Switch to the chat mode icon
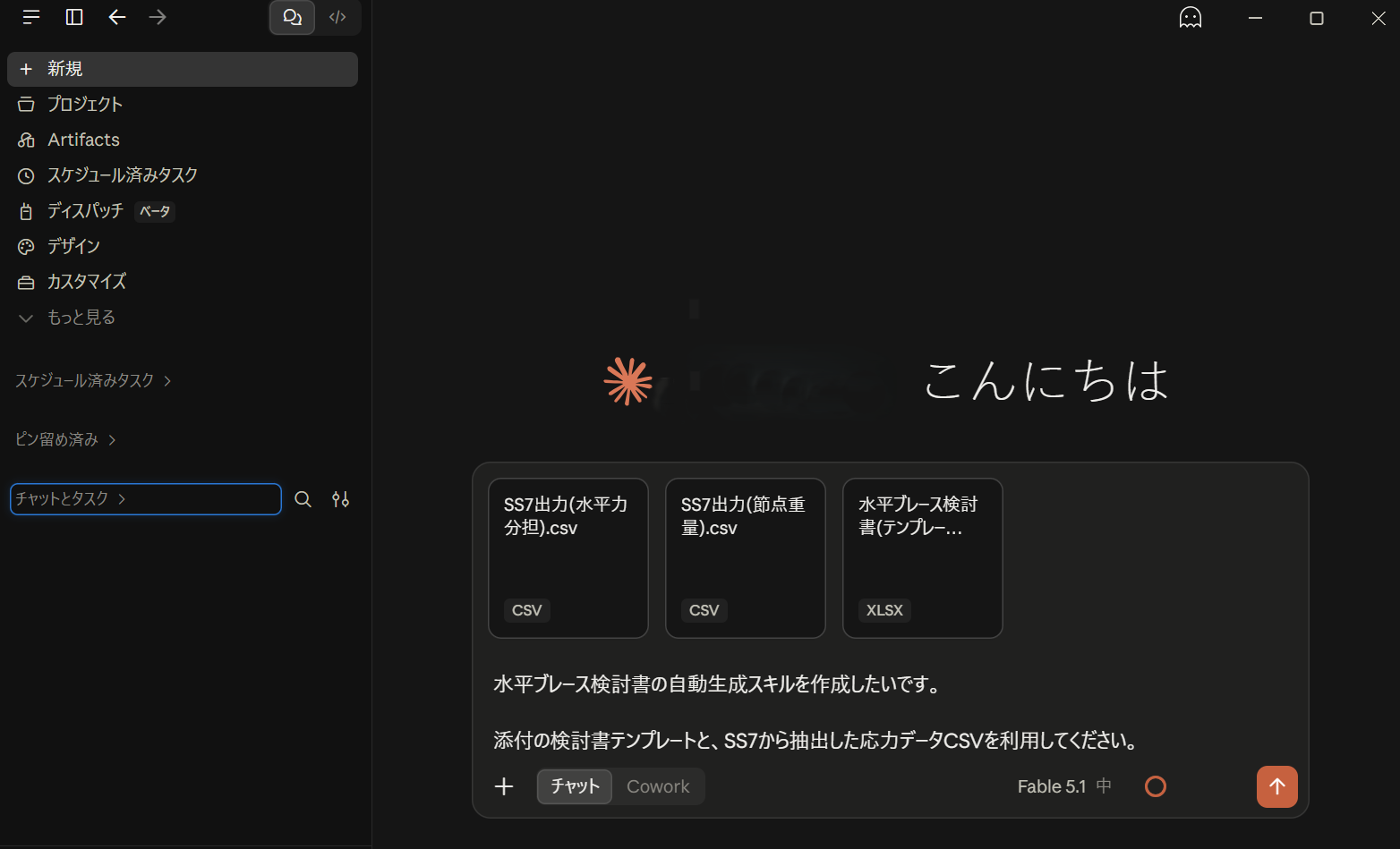The image size is (1400, 849). [292, 17]
